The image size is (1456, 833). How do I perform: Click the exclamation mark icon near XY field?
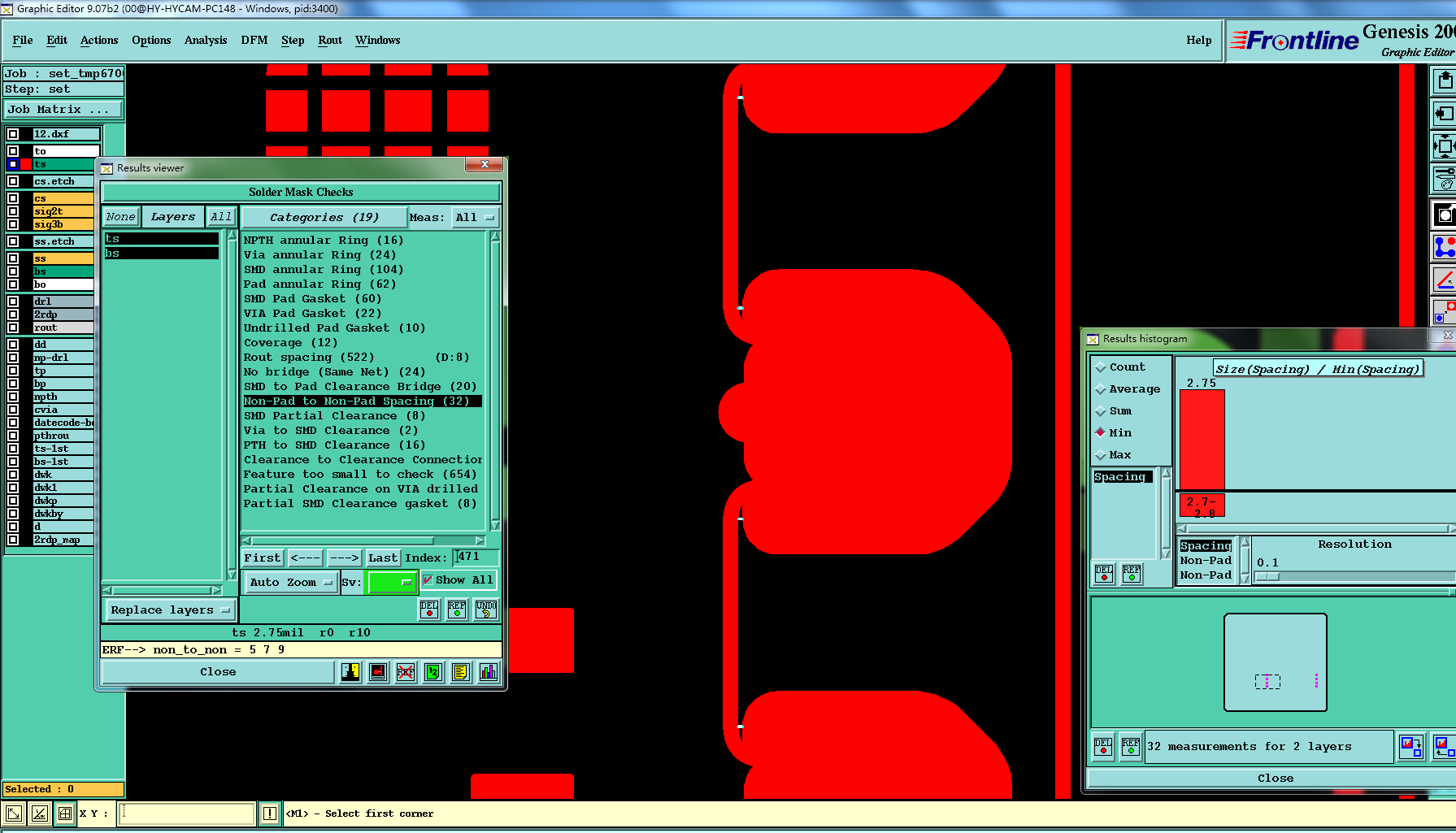point(270,813)
